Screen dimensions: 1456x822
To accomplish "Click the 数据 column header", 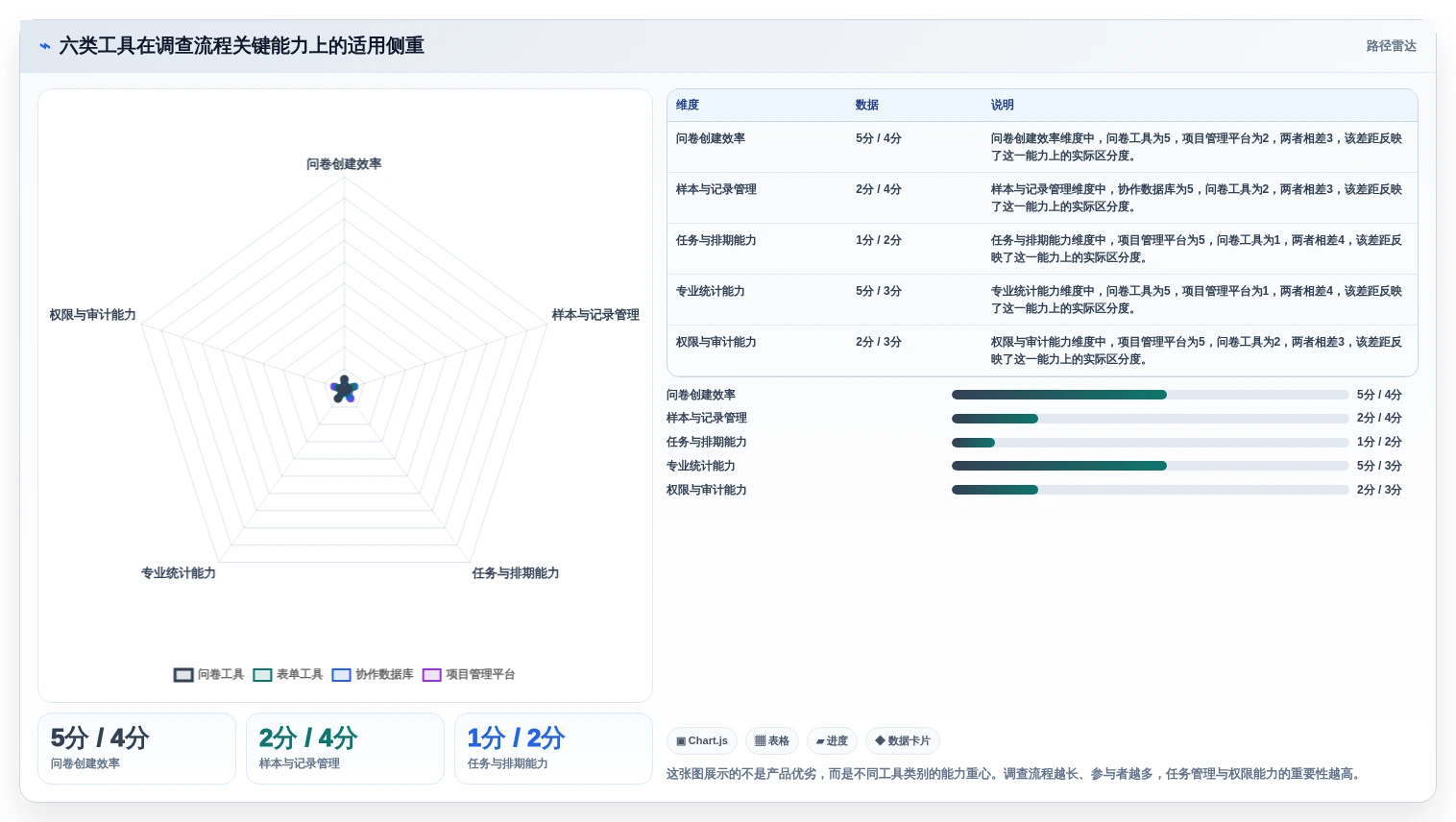I will [x=867, y=105].
